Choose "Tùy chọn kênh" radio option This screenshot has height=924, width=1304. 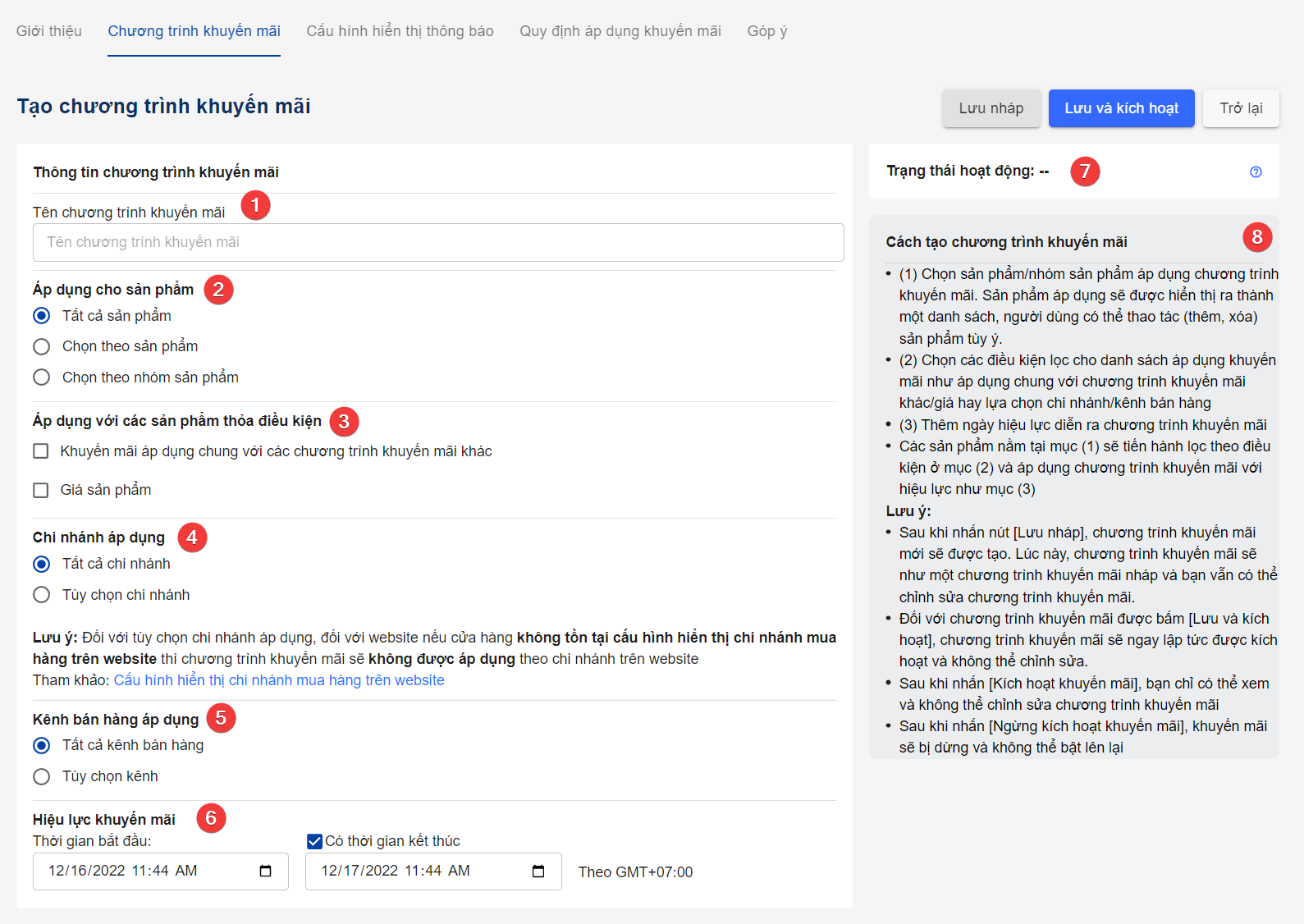pos(42,776)
